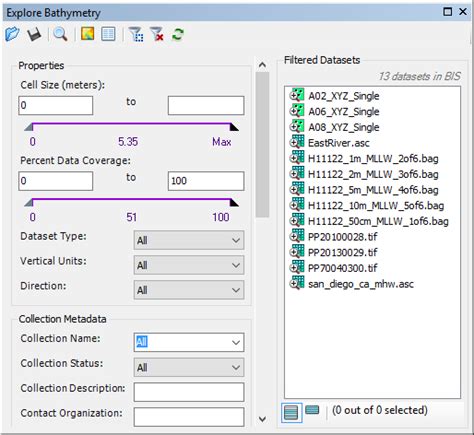The width and height of the screenshot is (474, 435).
Task: Click the Cell Size slider right handle
Action: click(234, 127)
